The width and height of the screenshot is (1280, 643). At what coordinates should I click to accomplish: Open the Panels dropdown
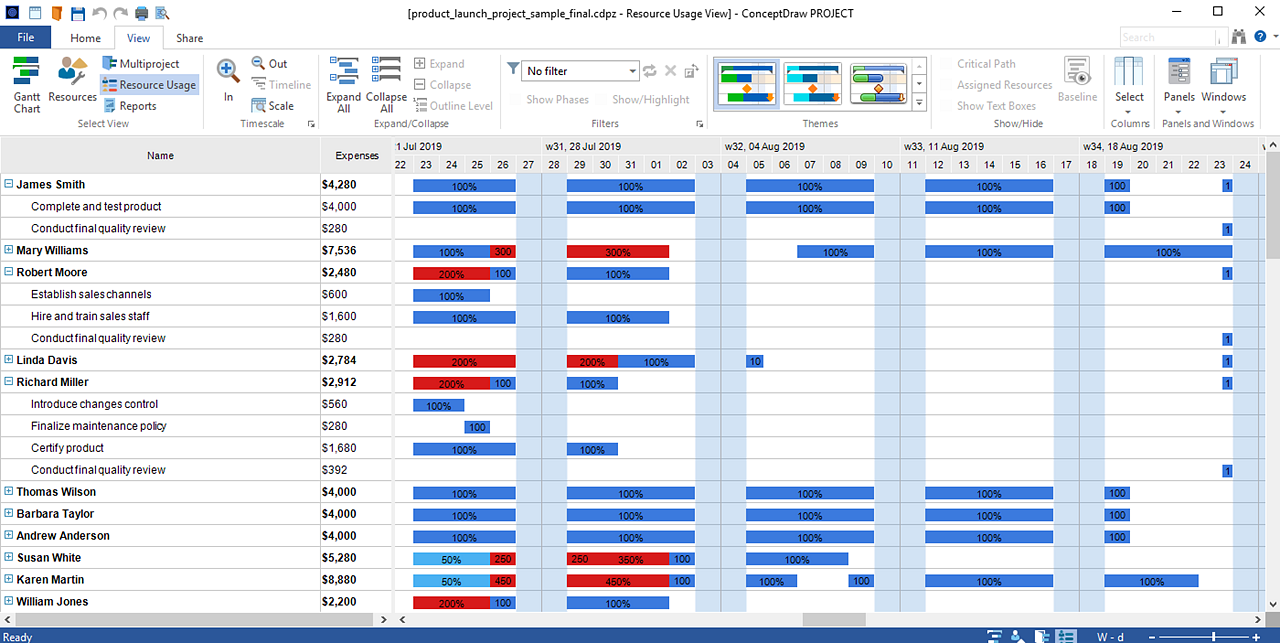click(x=1179, y=84)
